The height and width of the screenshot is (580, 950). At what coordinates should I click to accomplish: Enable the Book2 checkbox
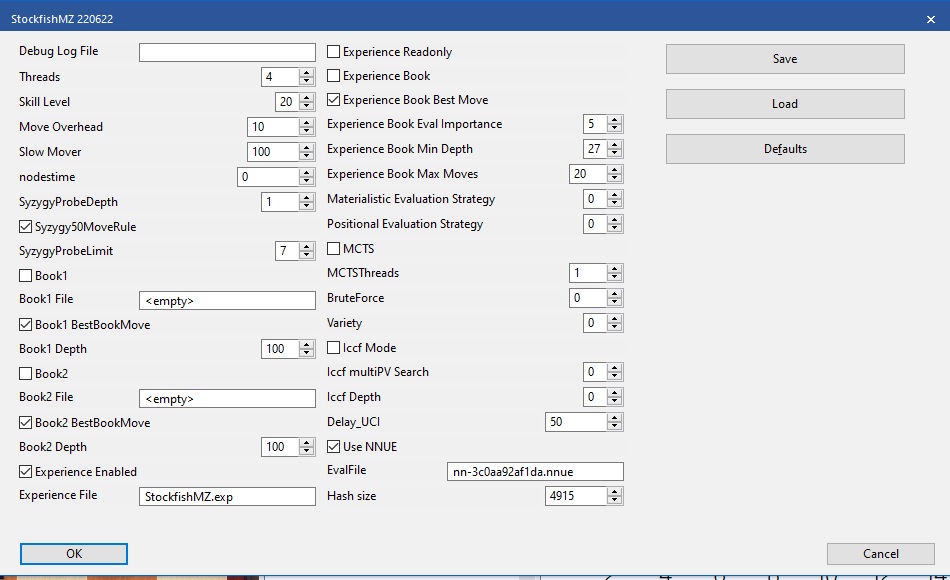pyautogui.click(x=25, y=373)
